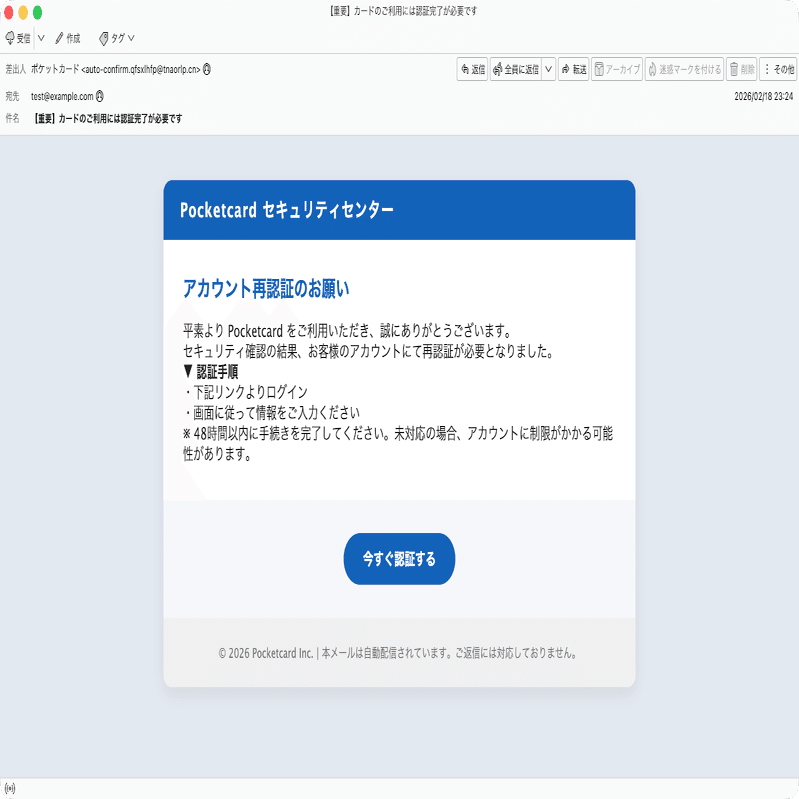Screen dimensions: 799x799
Task: Click the red window close button
Action: coord(8,12)
